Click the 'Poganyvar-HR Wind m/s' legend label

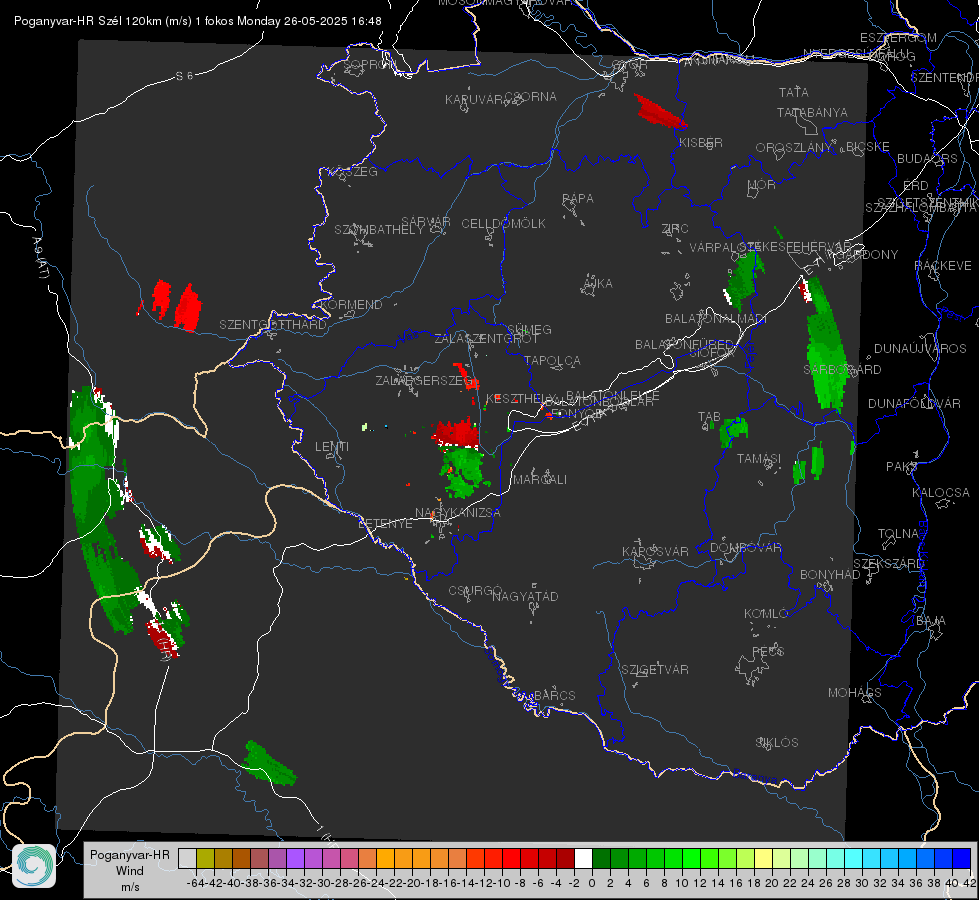tap(130, 871)
